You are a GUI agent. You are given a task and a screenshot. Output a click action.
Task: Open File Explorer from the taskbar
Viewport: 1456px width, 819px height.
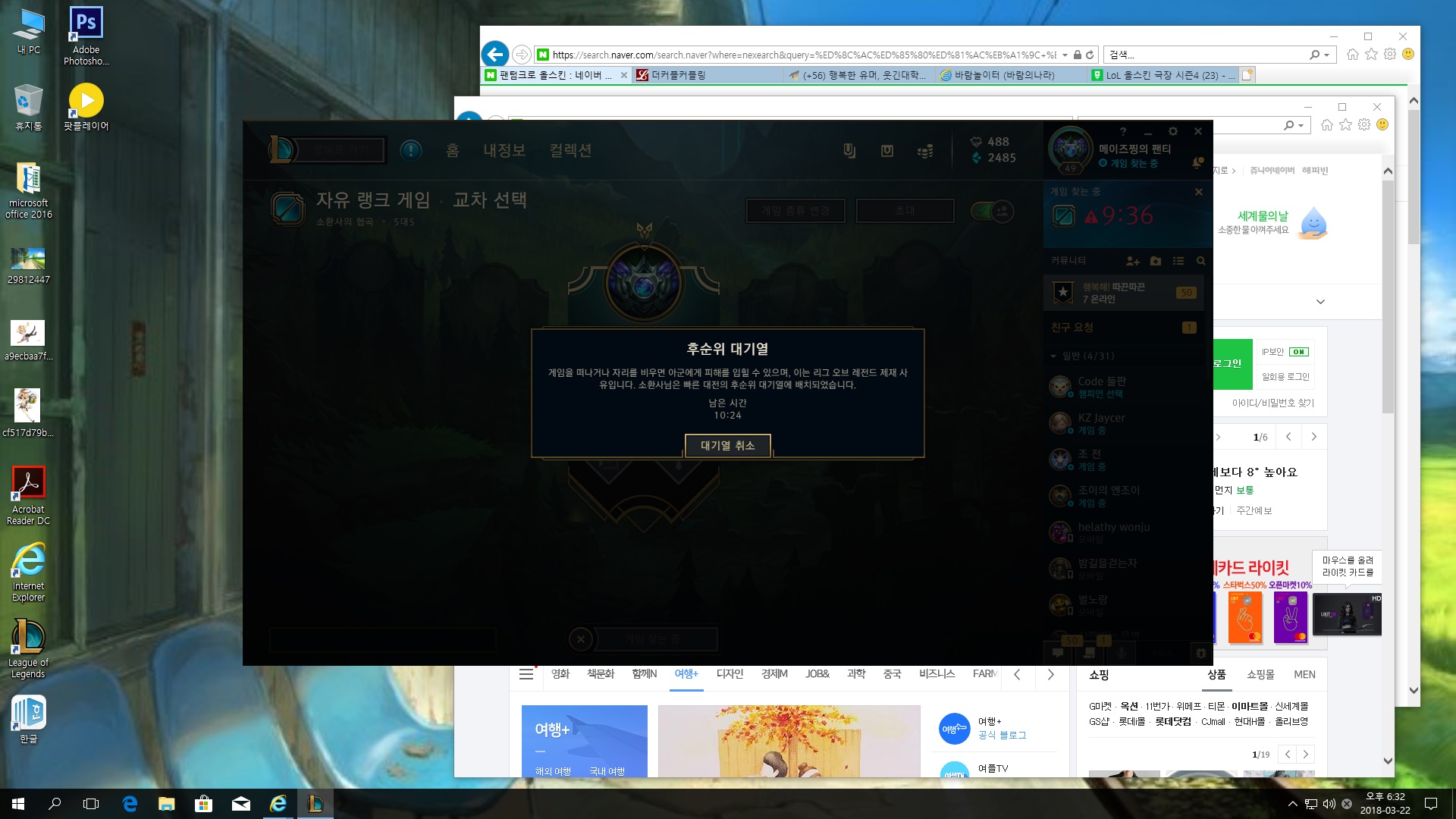(x=166, y=804)
